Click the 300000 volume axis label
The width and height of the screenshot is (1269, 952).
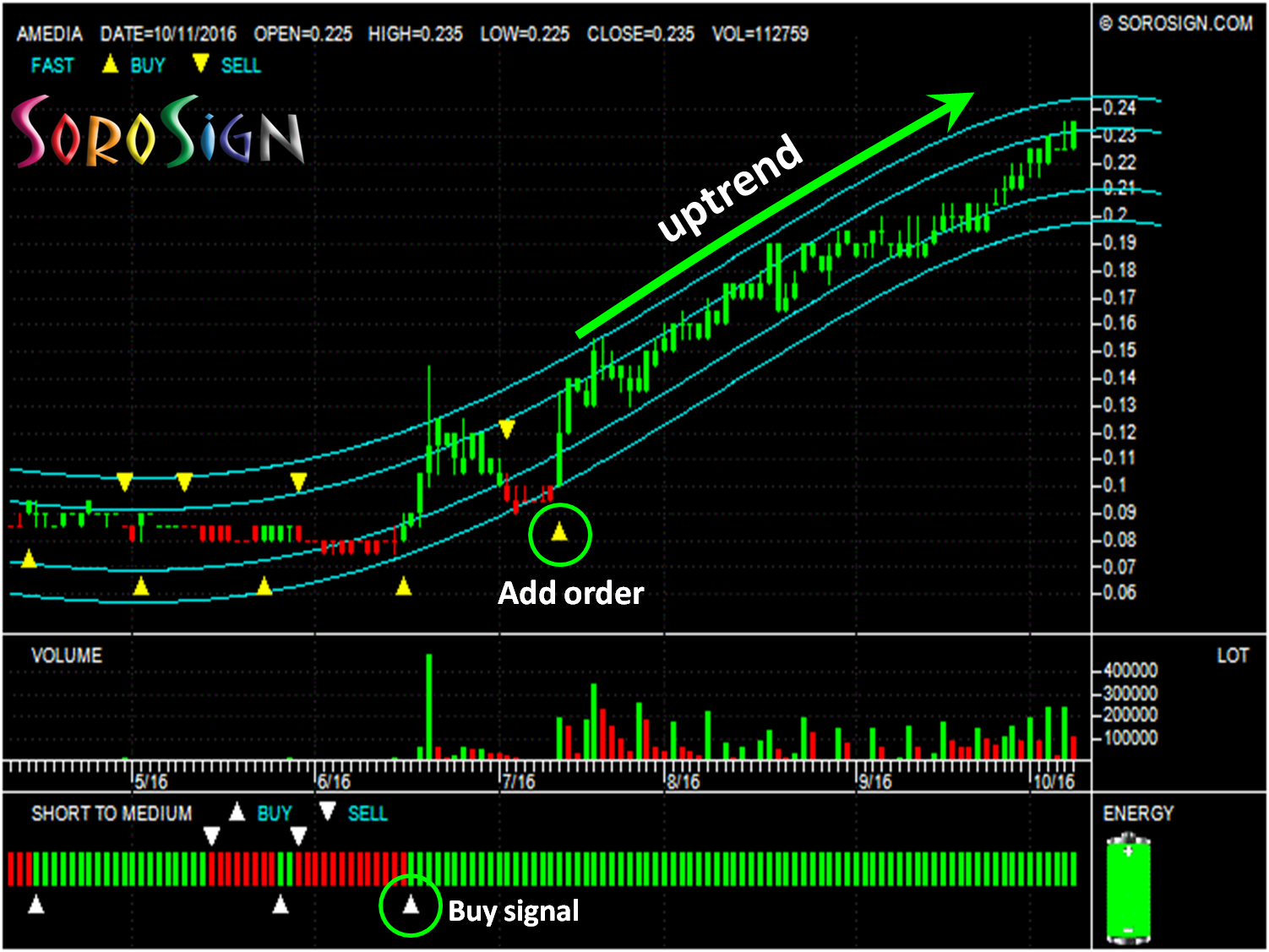coord(1130,694)
